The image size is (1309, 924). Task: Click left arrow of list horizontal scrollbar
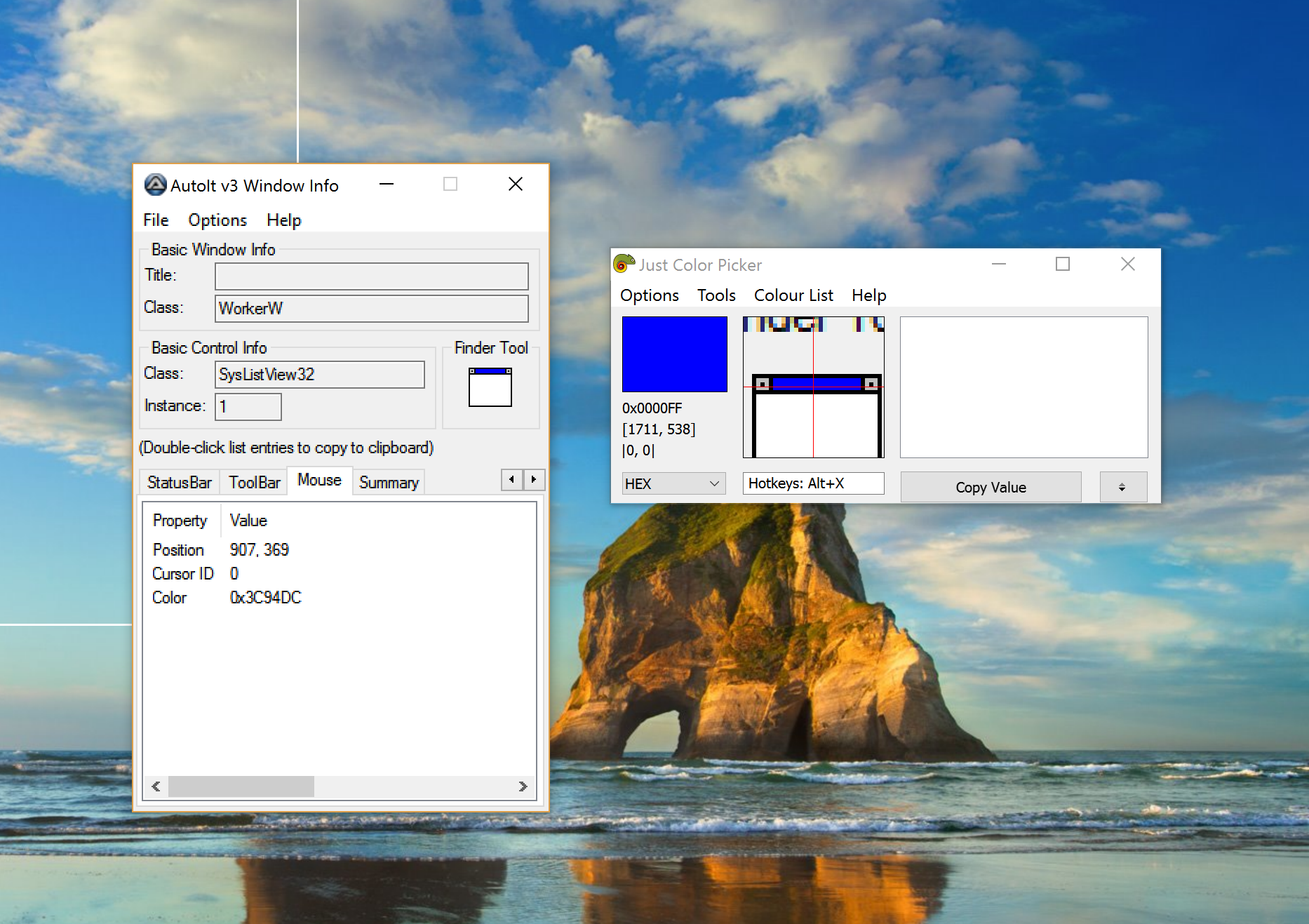point(156,786)
